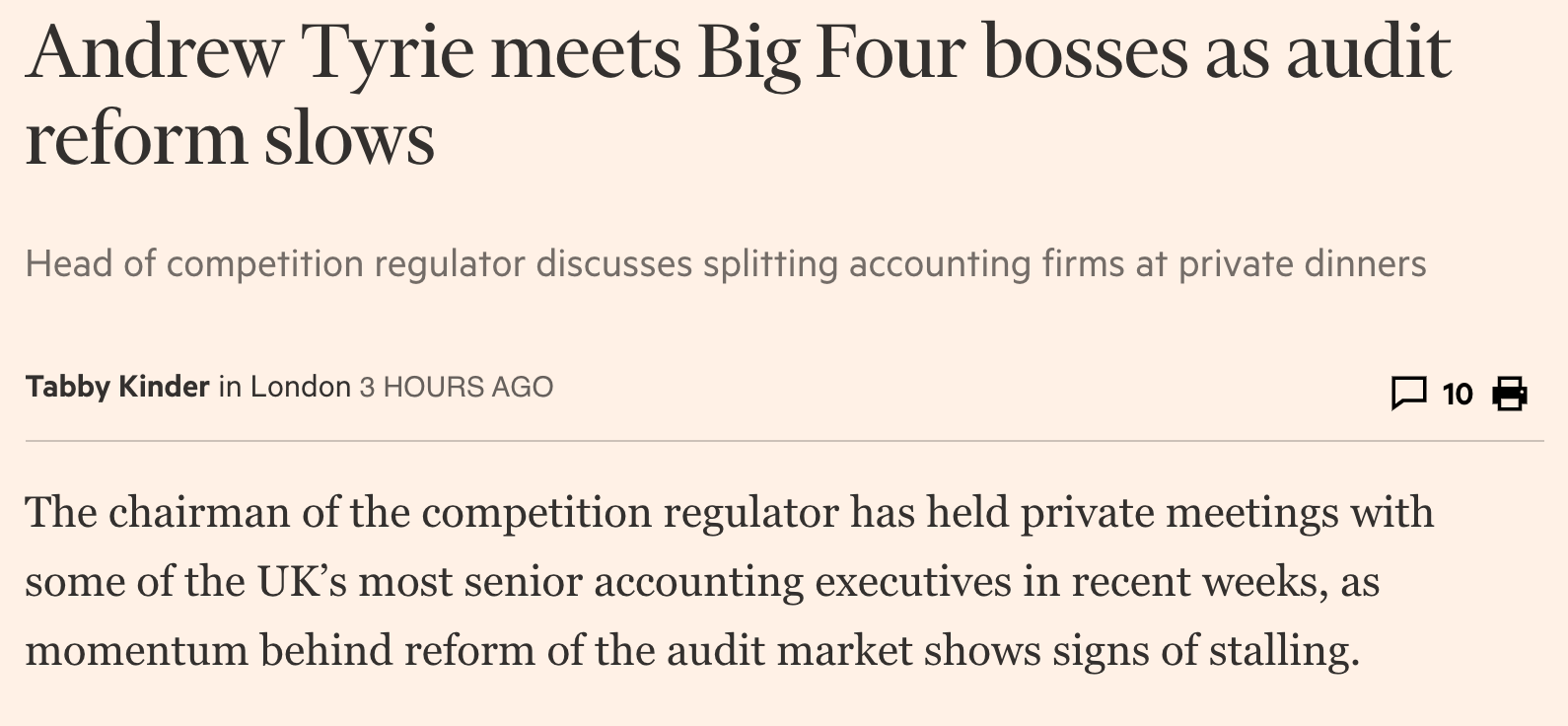Click the print article icon
This screenshot has height=726, width=1568.
tap(1510, 393)
